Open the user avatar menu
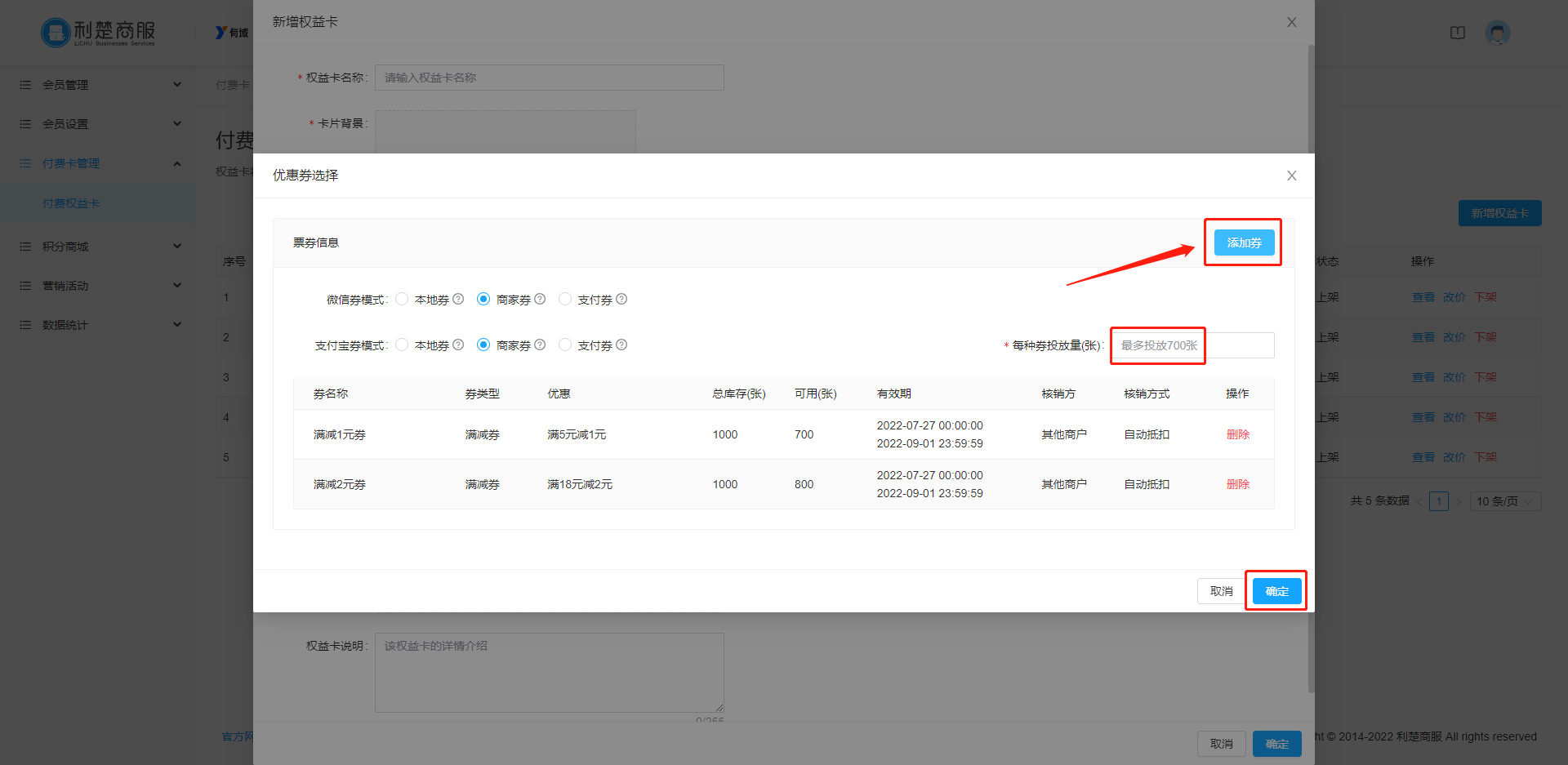The image size is (1568, 765). [1497, 33]
